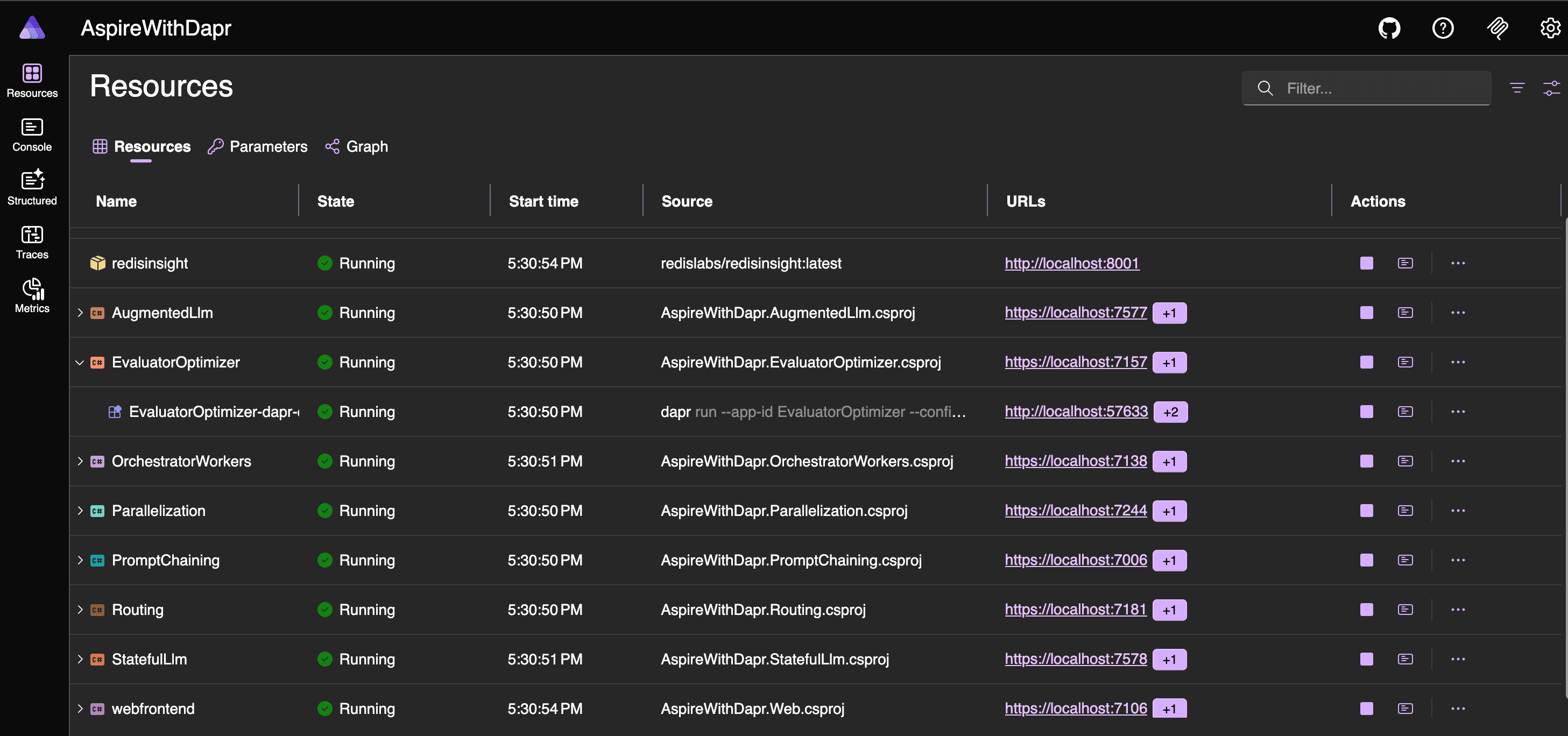Select the AspireWithDapr.Routing.csproj source text
This screenshot has width=1568, height=736.
tap(764, 610)
